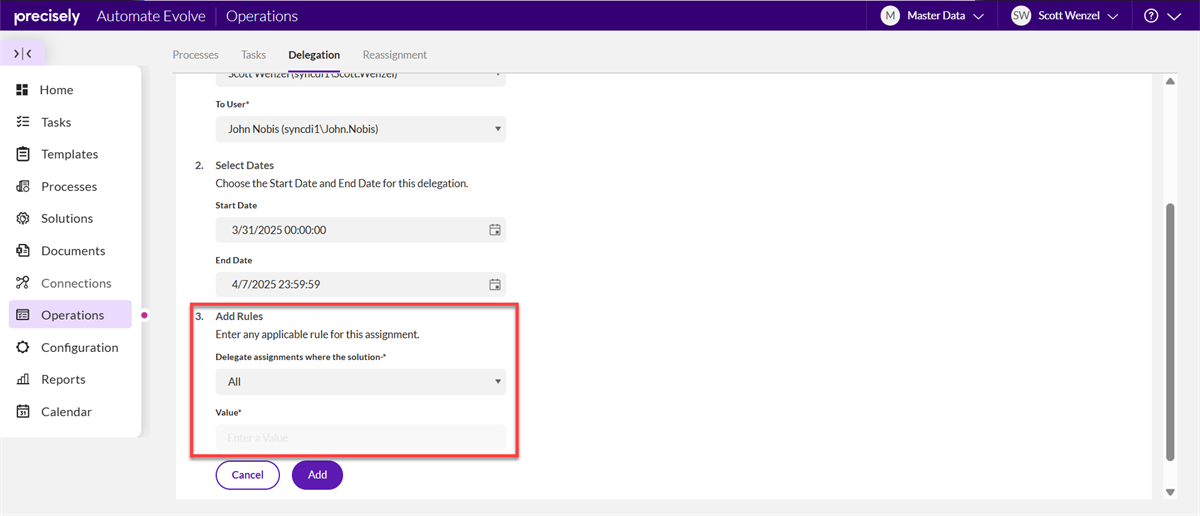Click the Master Data M avatar
The image size is (1200, 516).
pos(890,16)
